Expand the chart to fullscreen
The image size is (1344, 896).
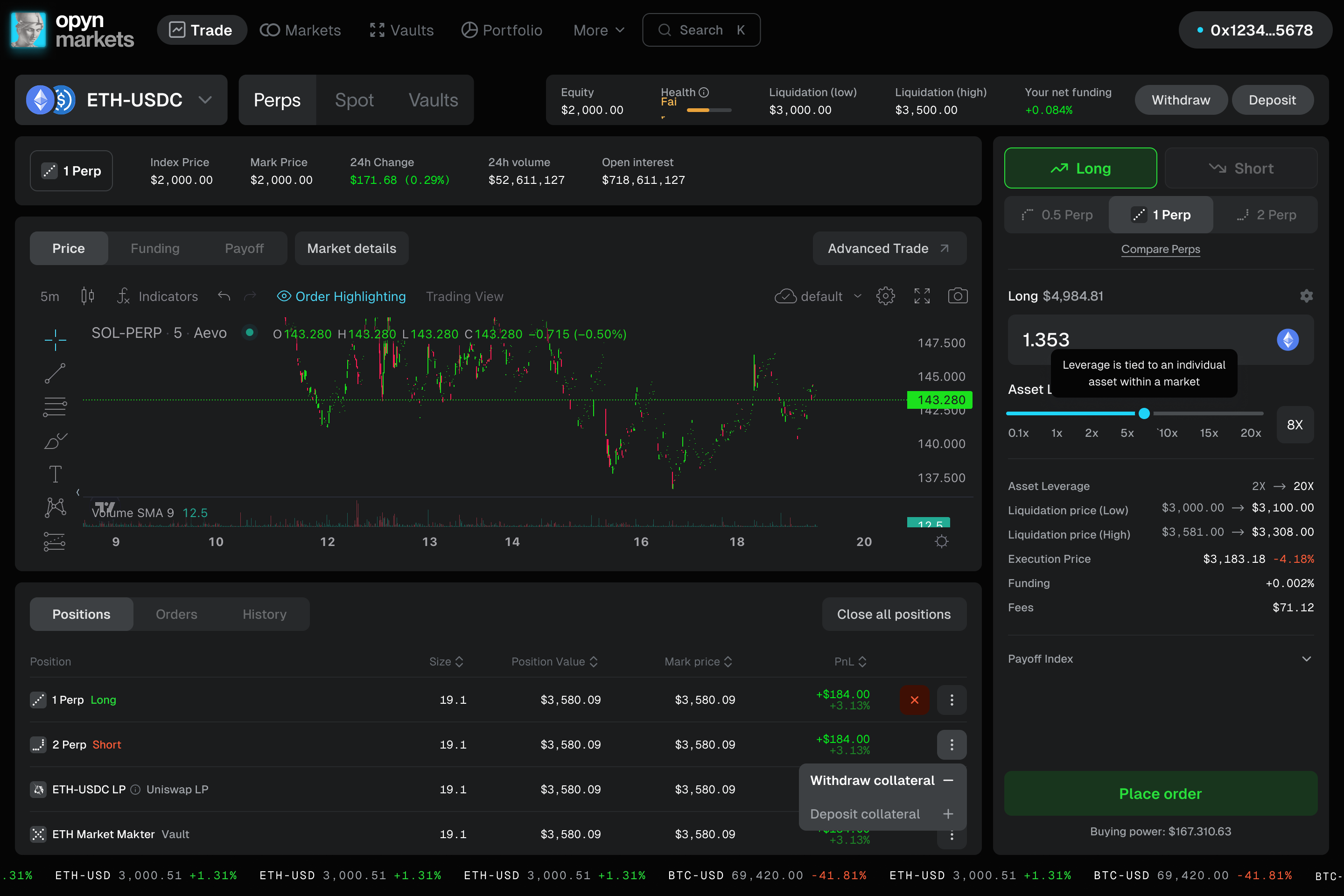(922, 296)
